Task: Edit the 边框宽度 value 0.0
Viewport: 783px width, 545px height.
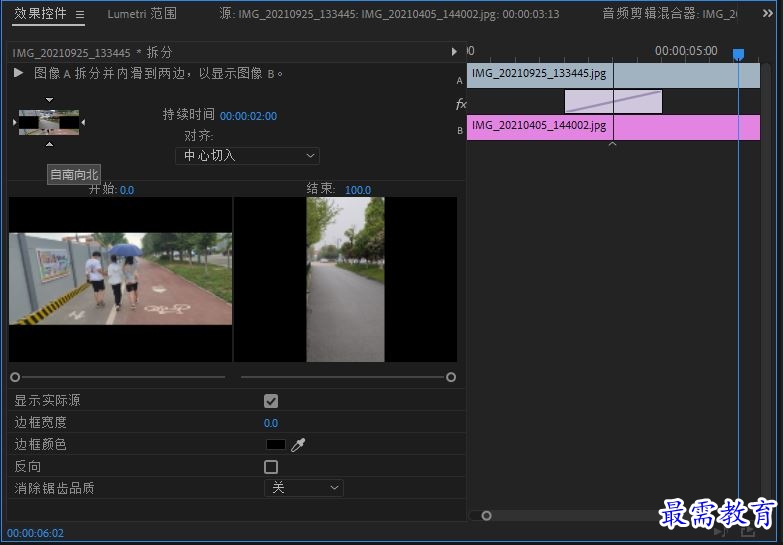Action: pos(271,423)
